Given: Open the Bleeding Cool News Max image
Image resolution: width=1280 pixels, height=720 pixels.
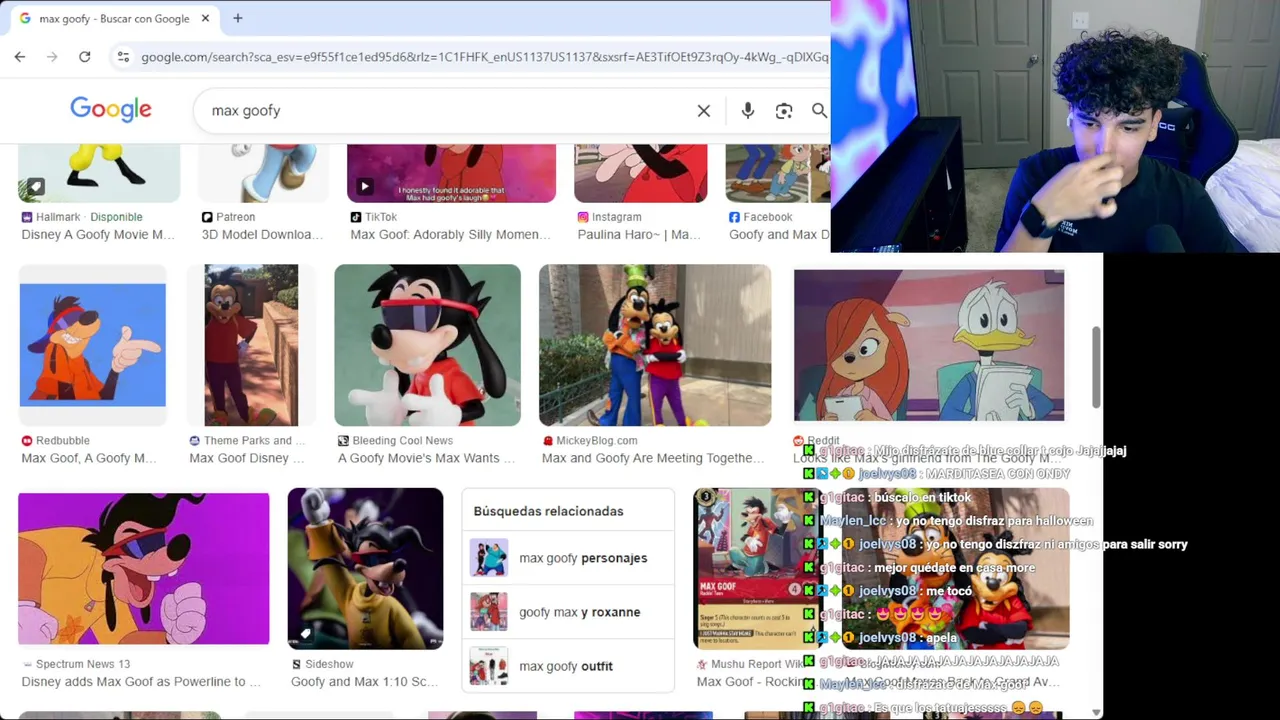Looking at the screenshot, I should click(427, 345).
